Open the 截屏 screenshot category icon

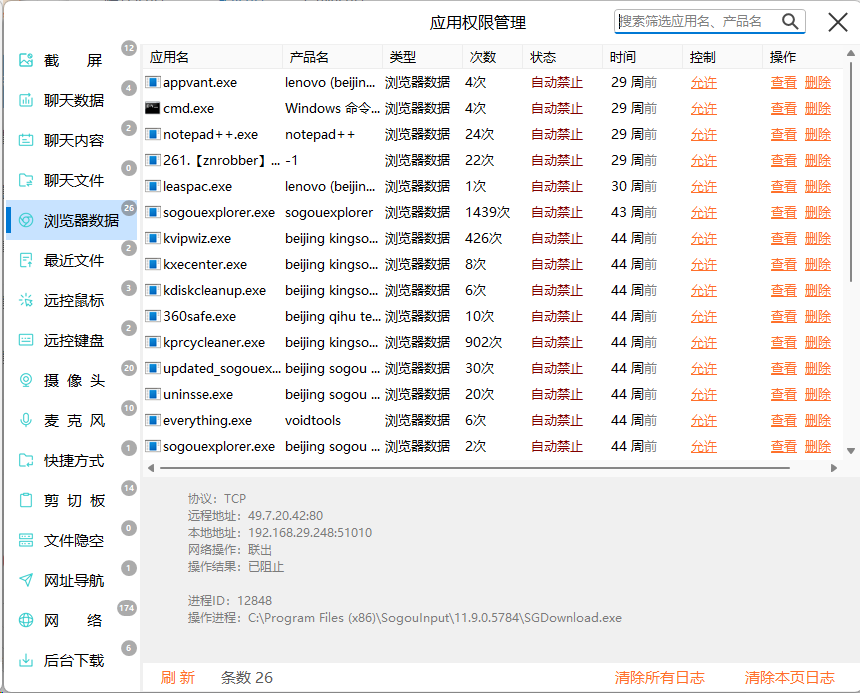[26, 60]
